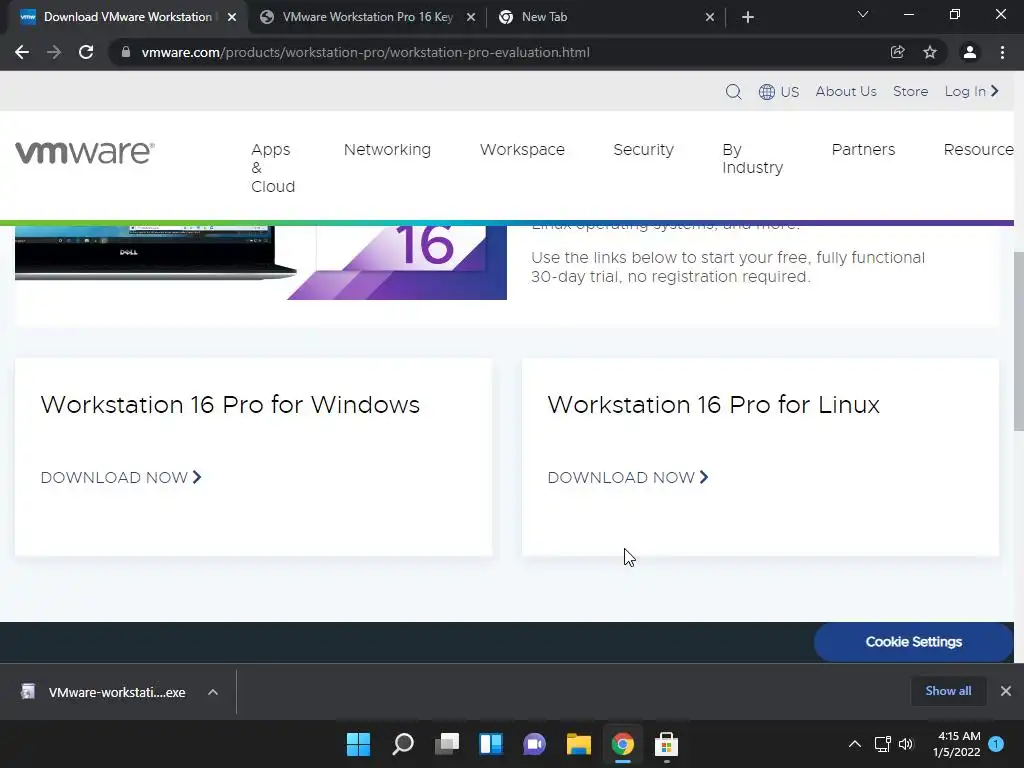Image resolution: width=1024 pixels, height=768 pixels.
Task: Open Task View on taskbar
Action: [x=447, y=744]
